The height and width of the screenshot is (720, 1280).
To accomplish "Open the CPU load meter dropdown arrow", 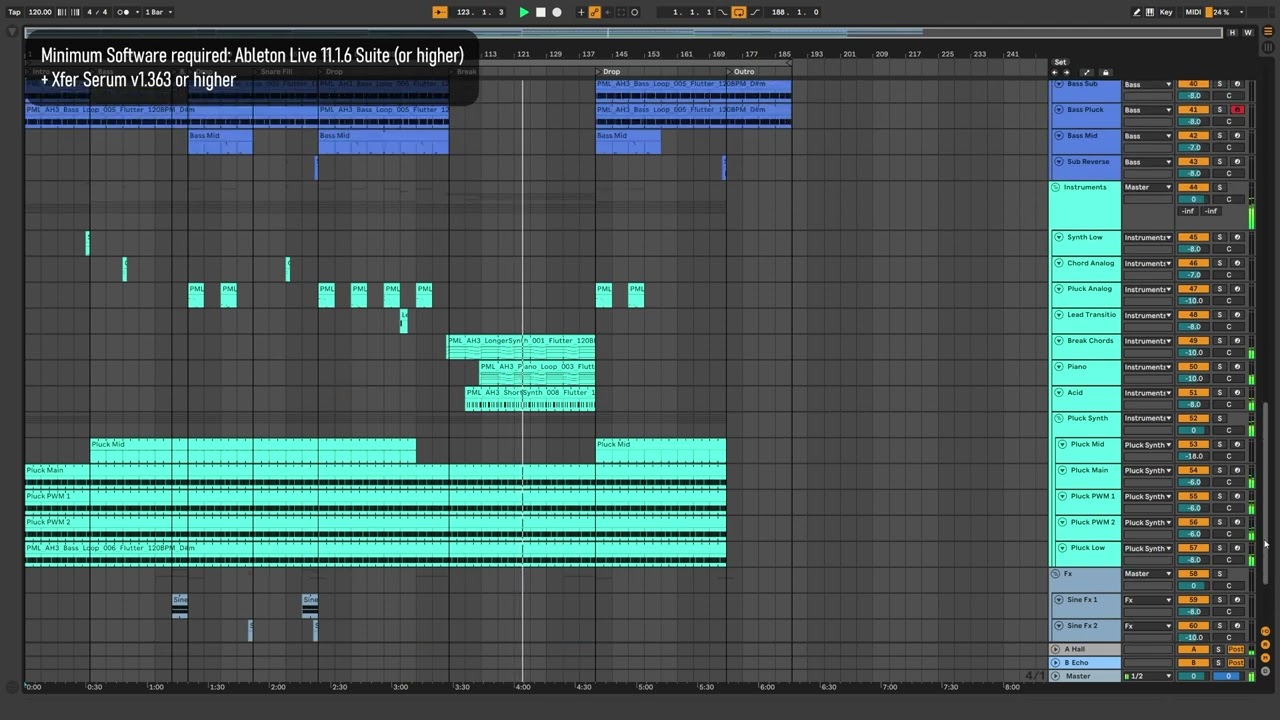I will pos(1242,12).
